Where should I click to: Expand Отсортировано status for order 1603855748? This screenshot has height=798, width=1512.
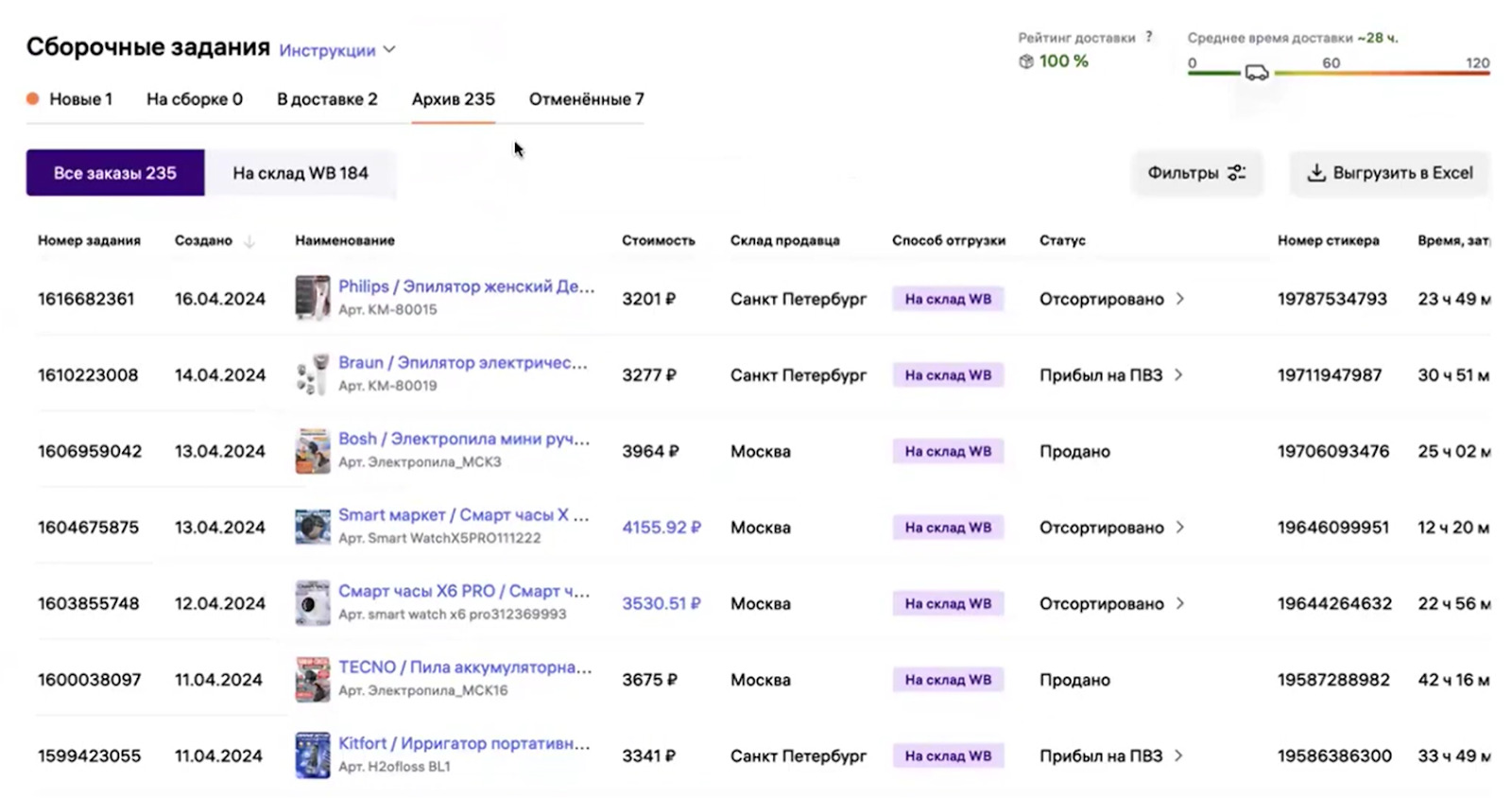(1180, 603)
